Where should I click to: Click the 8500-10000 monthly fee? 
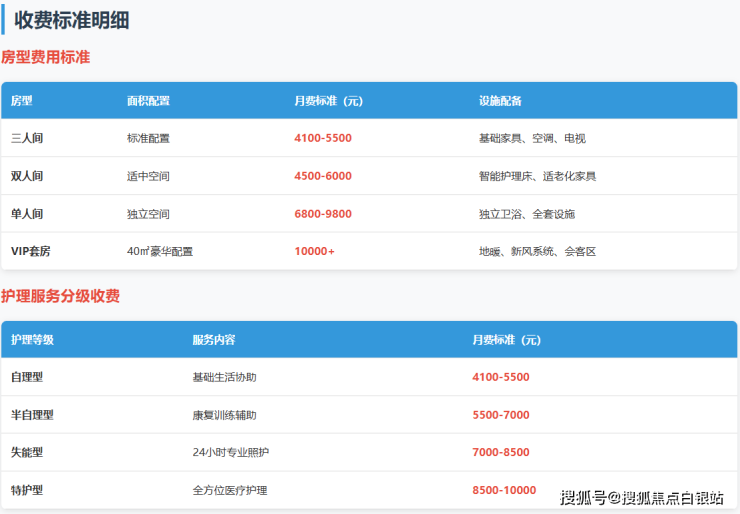[504, 490]
